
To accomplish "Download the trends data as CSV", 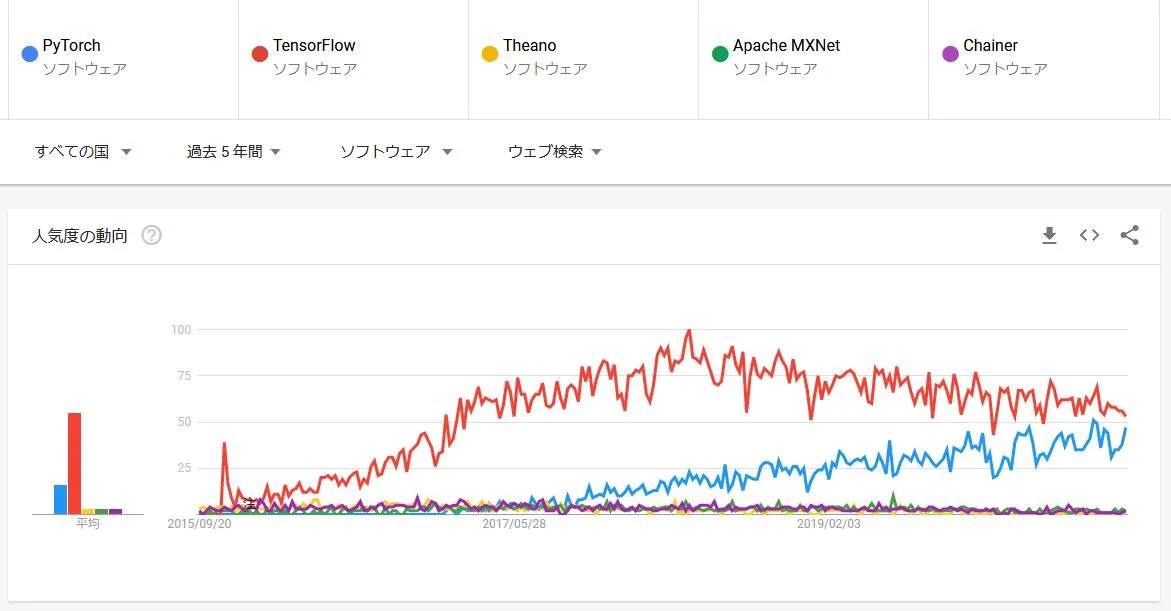I will [x=1049, y=236].
